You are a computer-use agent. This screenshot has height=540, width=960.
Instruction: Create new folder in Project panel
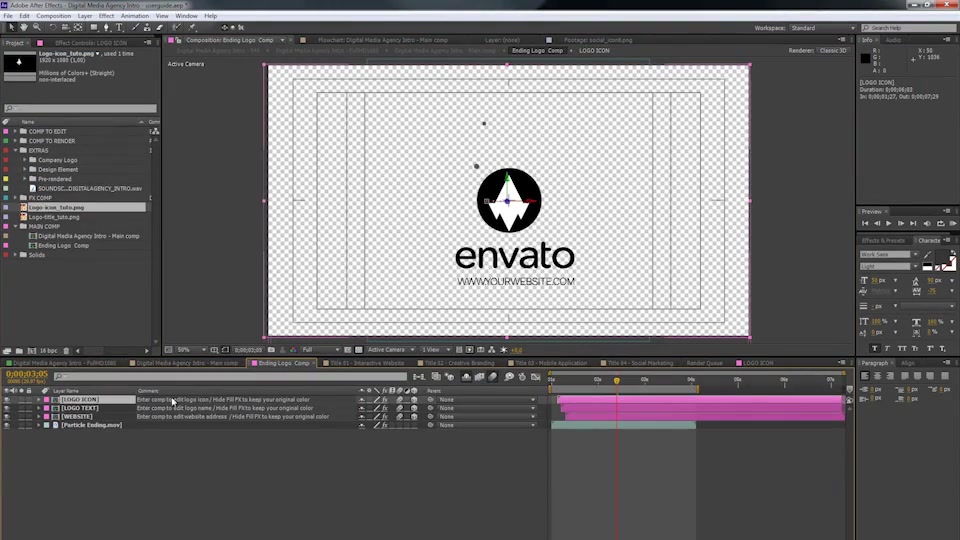tap(20, 351)
